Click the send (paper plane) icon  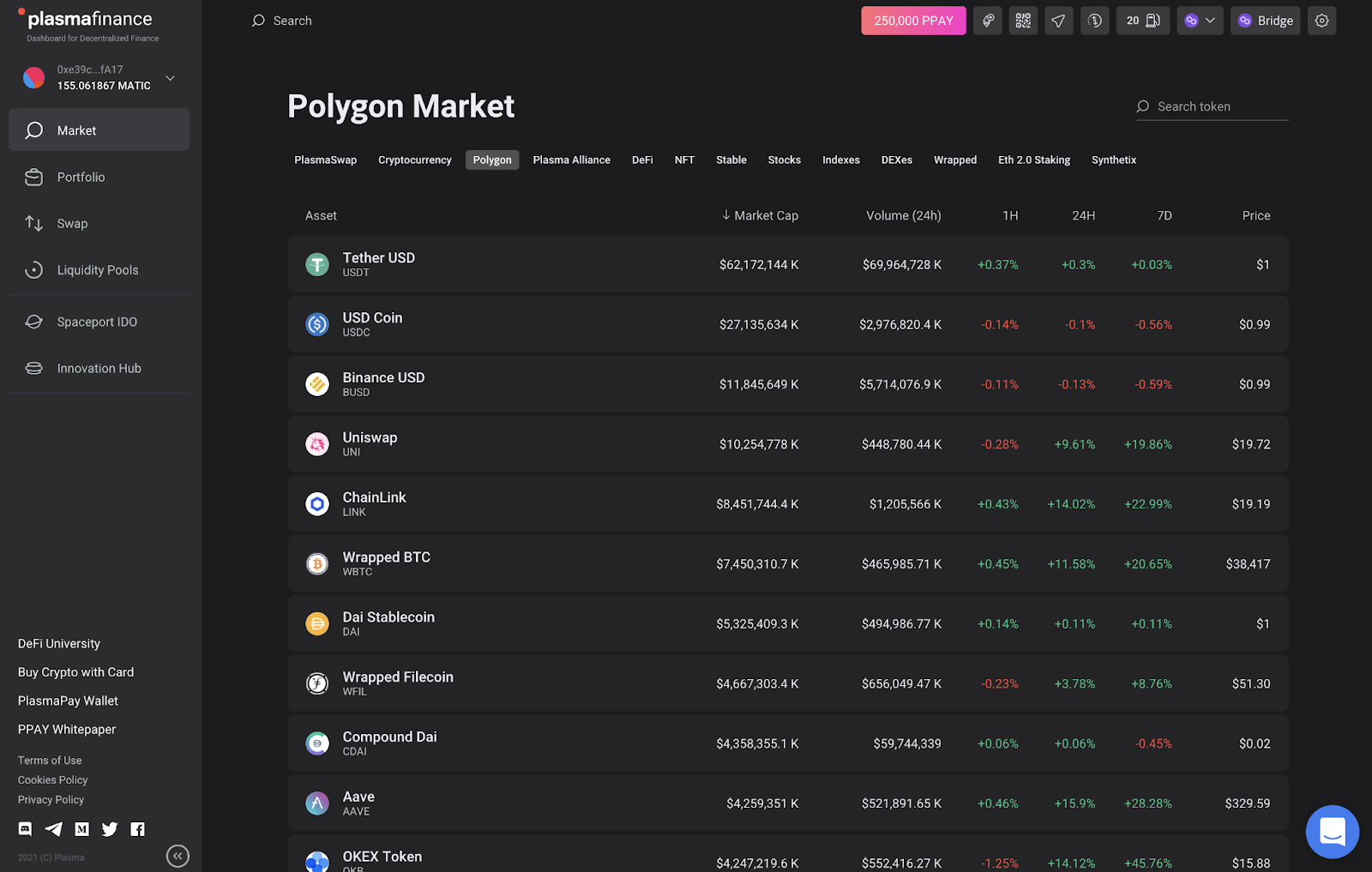(1058, 20)
